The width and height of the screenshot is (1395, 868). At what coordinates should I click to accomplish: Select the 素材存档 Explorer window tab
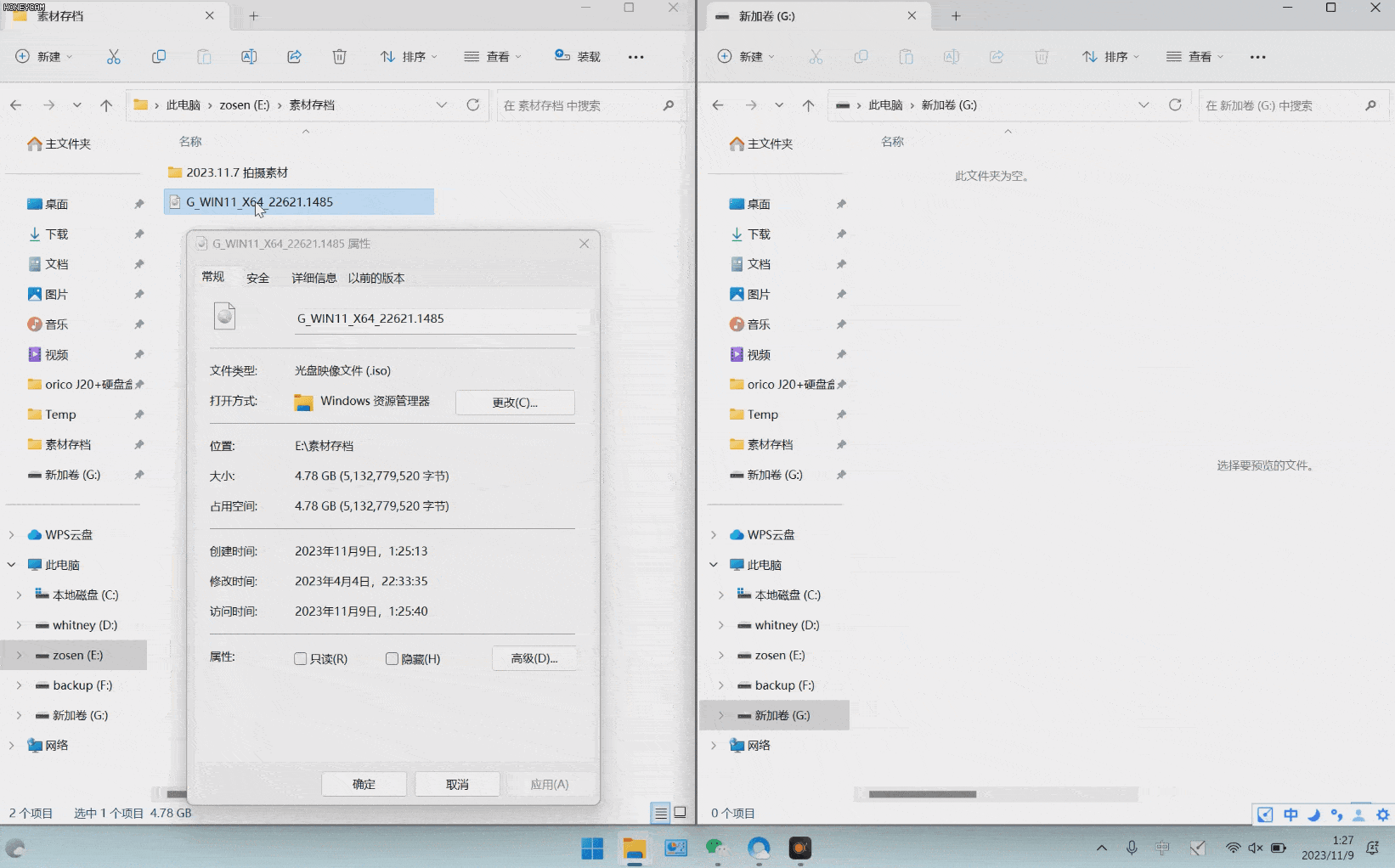point(116,16)
